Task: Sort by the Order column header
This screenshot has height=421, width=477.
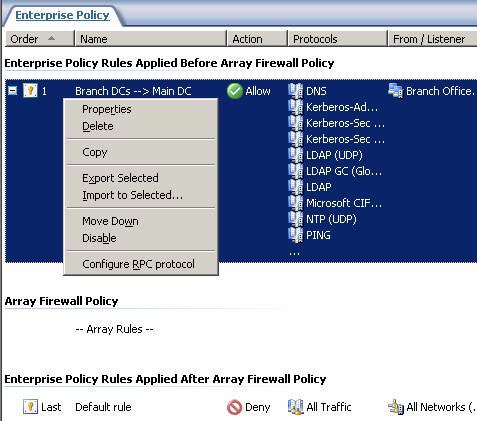Action: (39, 39)
